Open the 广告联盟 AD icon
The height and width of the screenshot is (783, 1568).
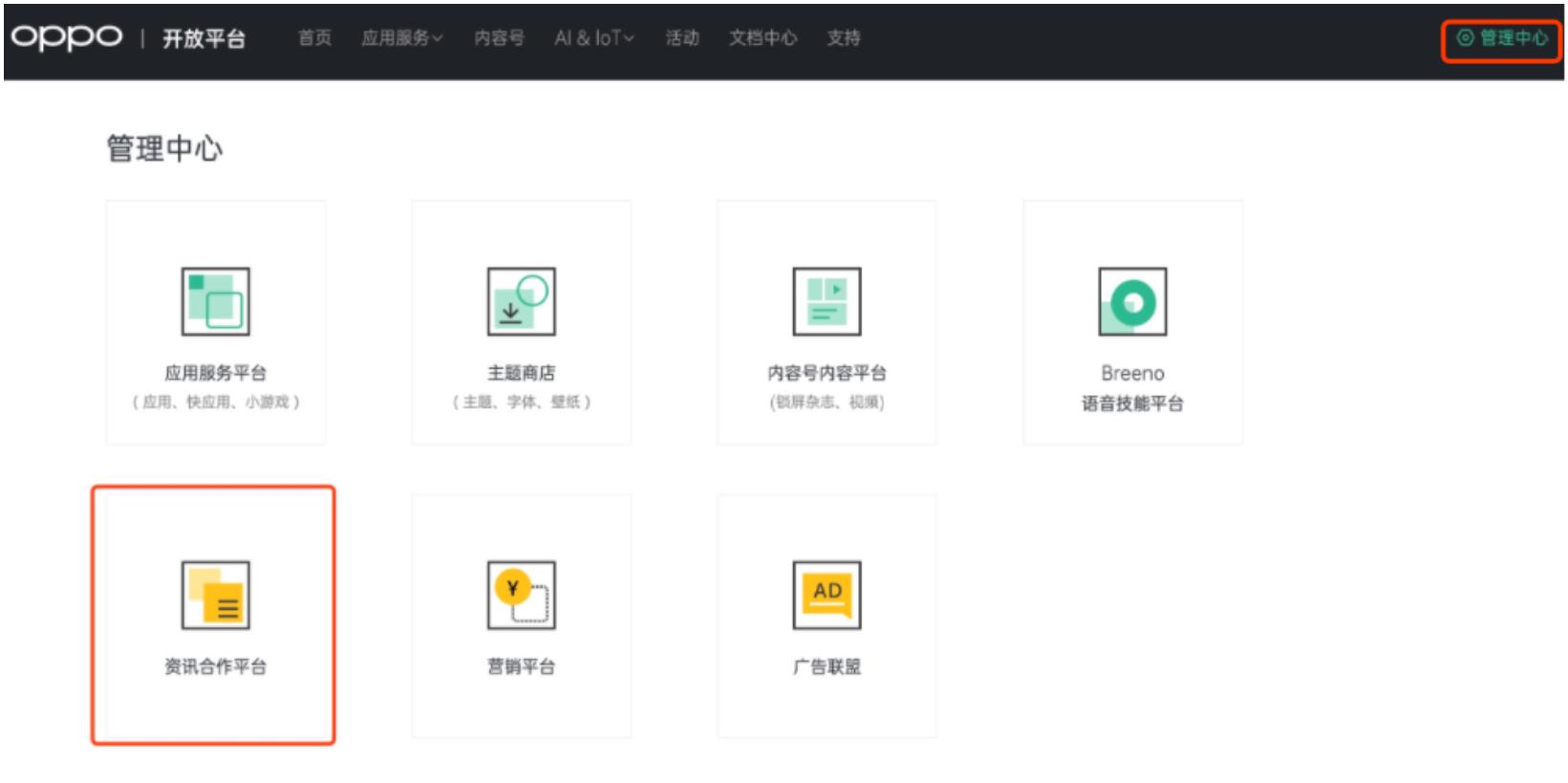[827, 595]
